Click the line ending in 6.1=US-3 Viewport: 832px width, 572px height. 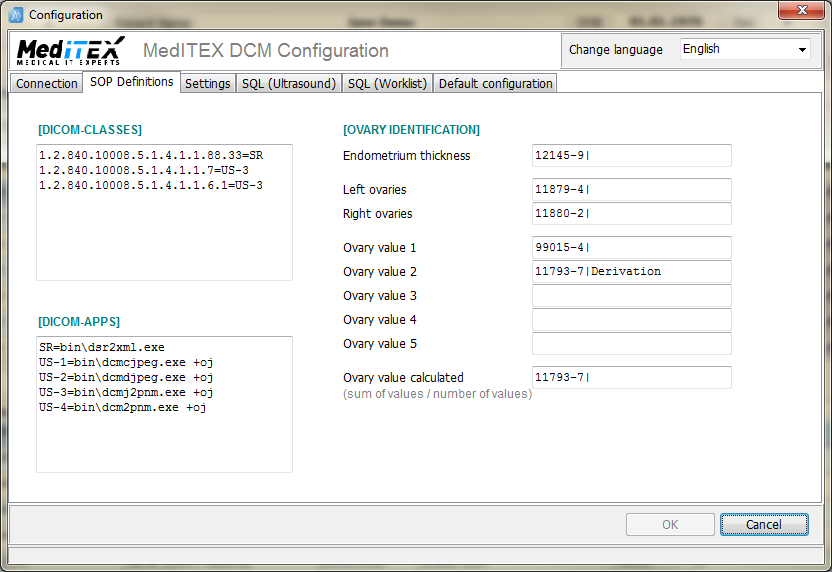click(151, 185)
